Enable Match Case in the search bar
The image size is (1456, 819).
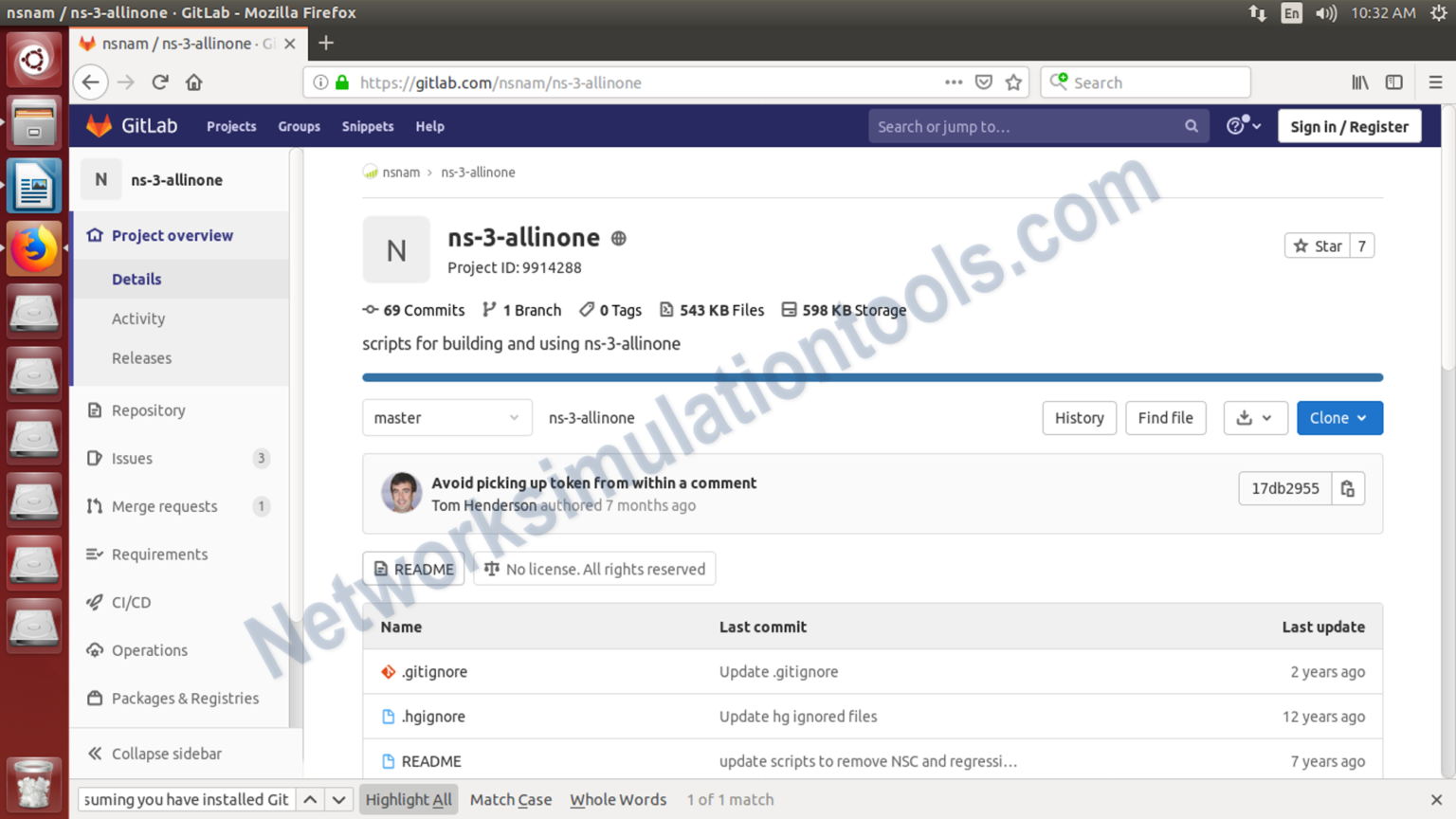510,799
